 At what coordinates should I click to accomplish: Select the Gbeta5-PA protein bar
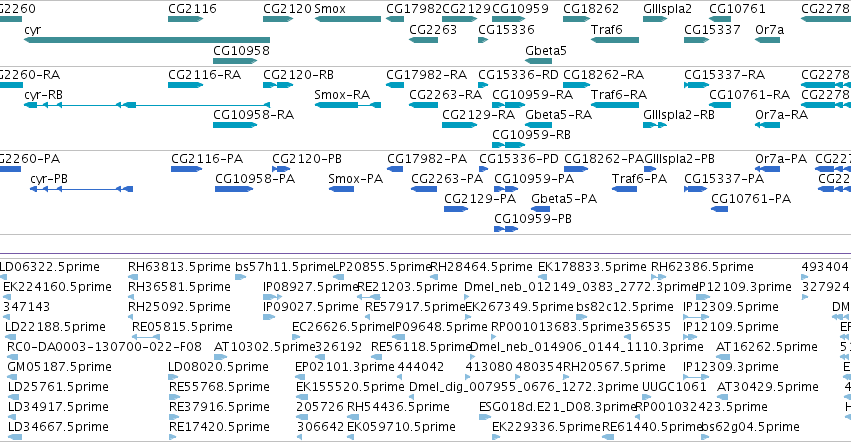point(542,209)
